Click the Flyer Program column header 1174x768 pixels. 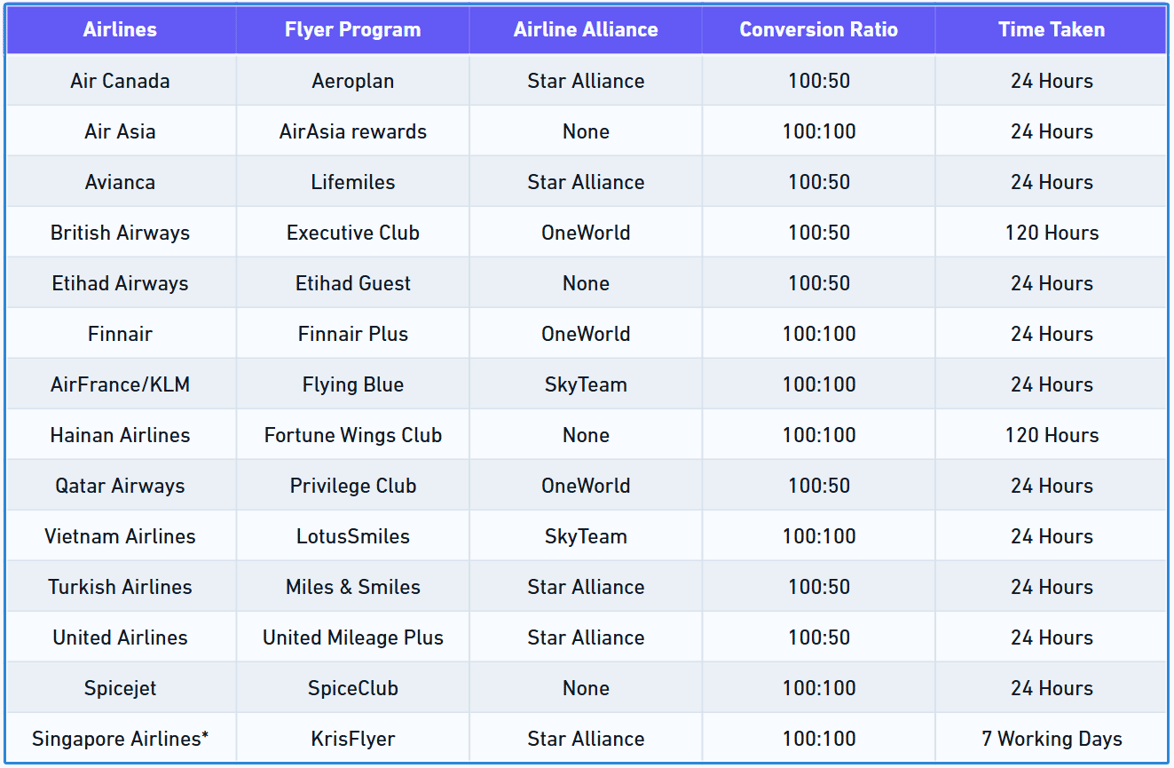pos(352,30)
